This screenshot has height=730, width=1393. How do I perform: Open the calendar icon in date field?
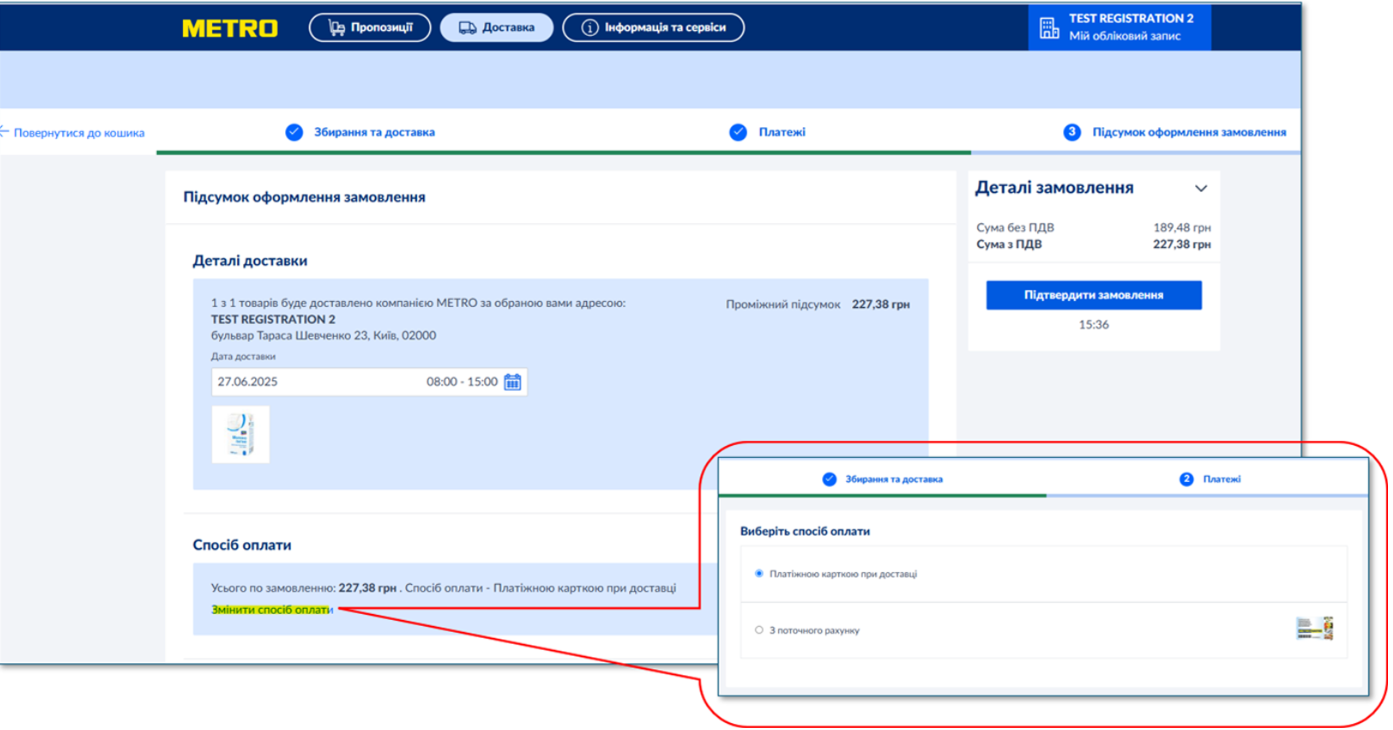[x=512, y=382]
